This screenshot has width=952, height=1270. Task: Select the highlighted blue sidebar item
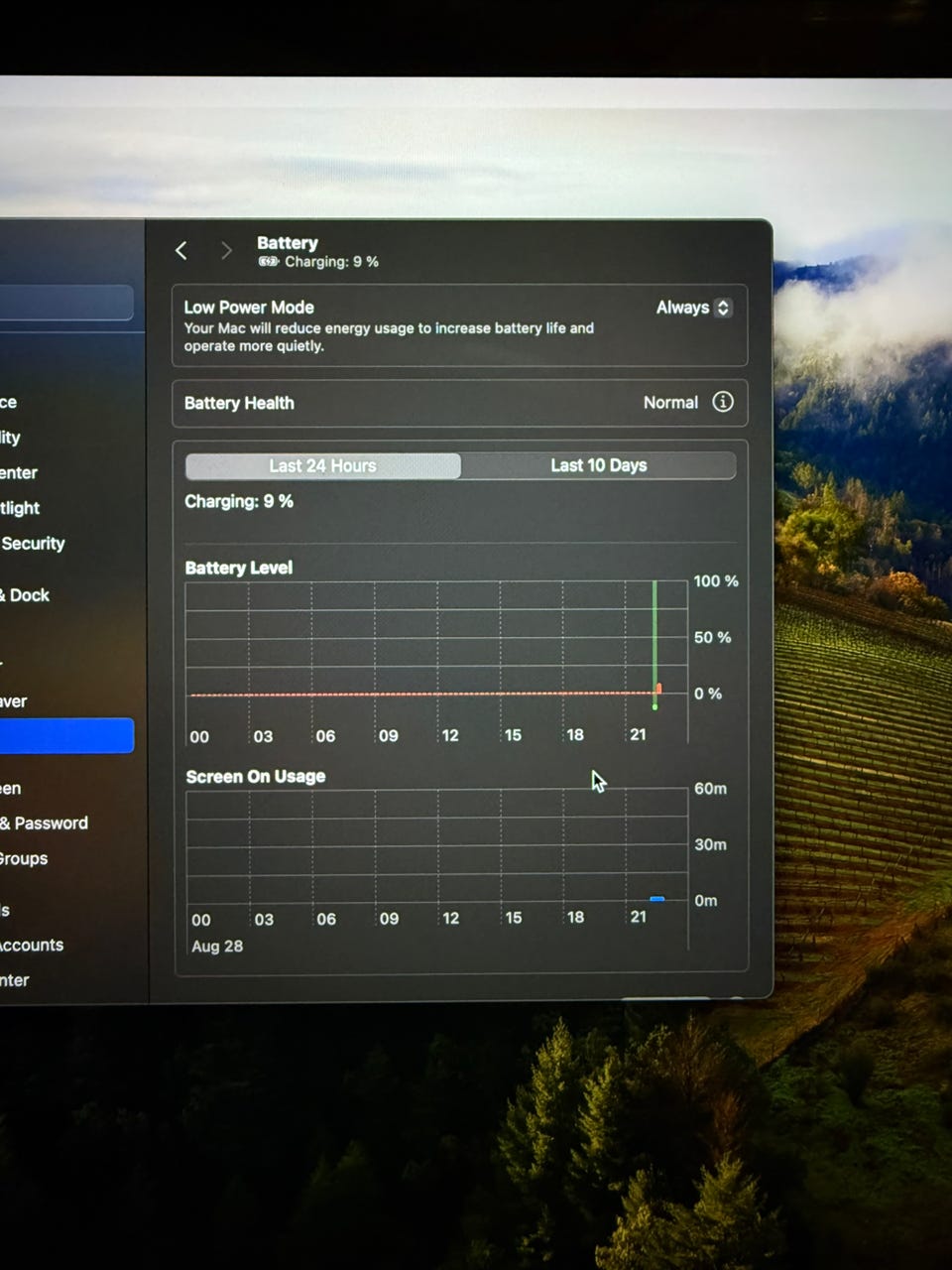[x=66, y=735]
